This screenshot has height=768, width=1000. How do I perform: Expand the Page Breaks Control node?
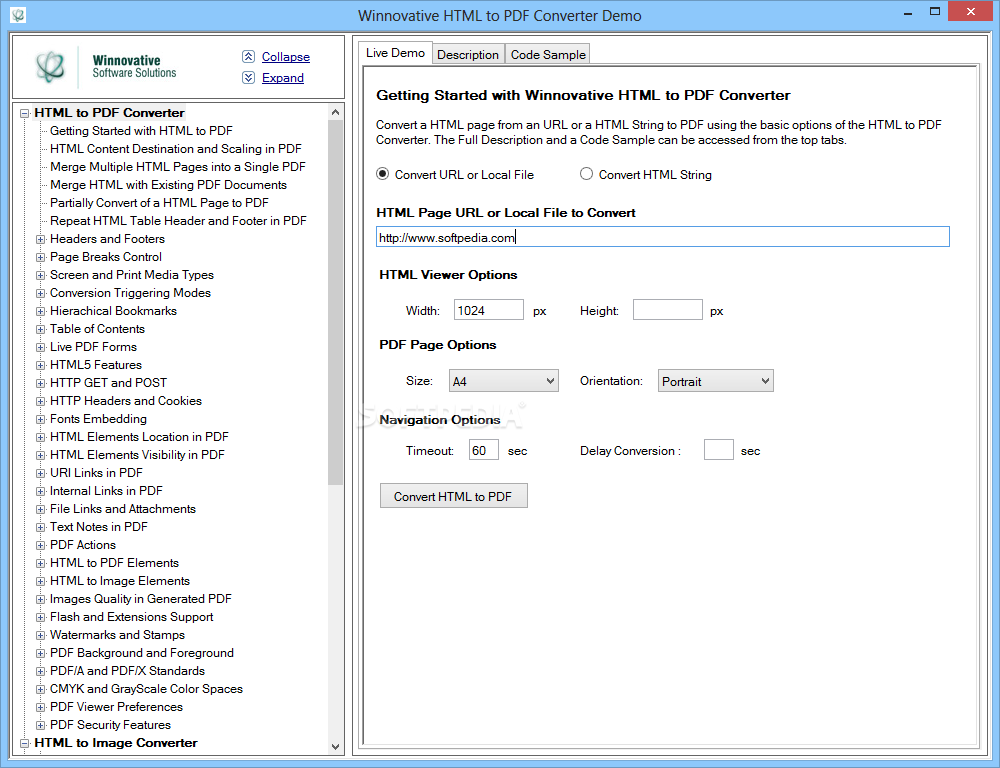[40, 257]
